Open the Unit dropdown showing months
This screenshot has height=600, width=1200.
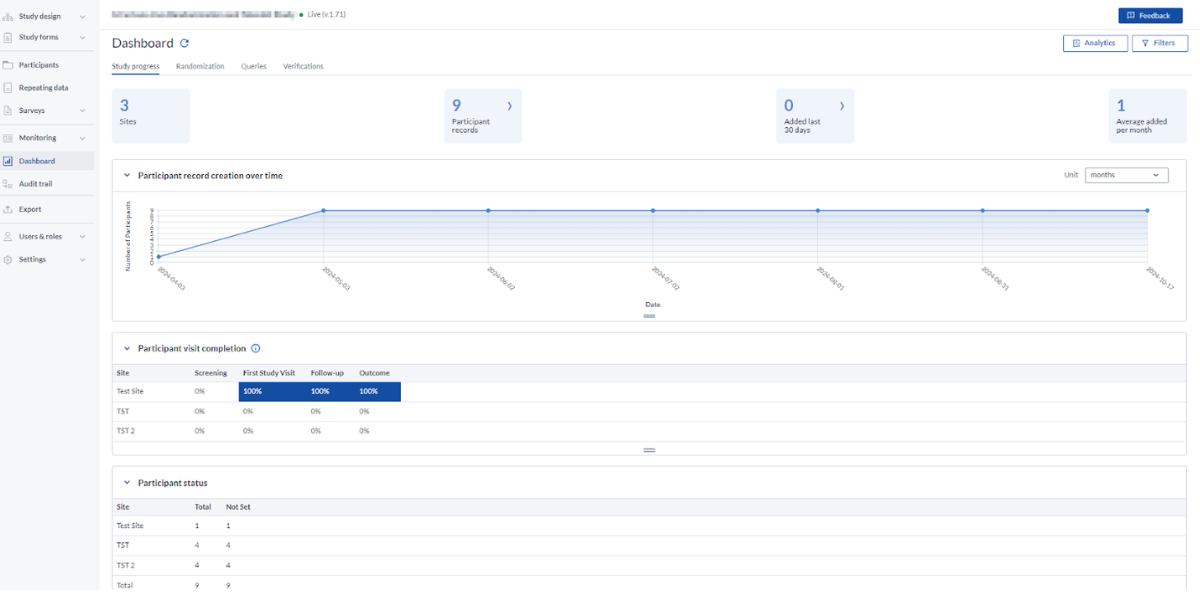pos(1126,174)
